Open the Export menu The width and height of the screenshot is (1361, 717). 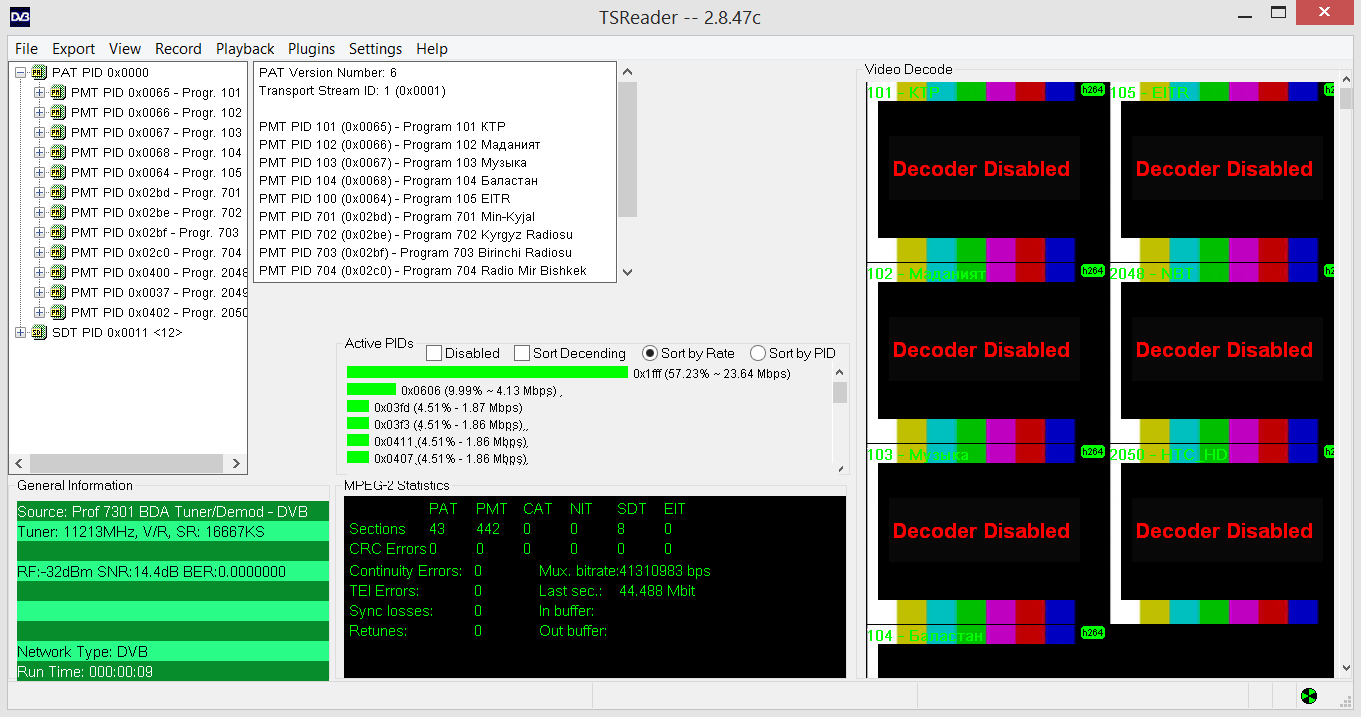click(73, 49)
